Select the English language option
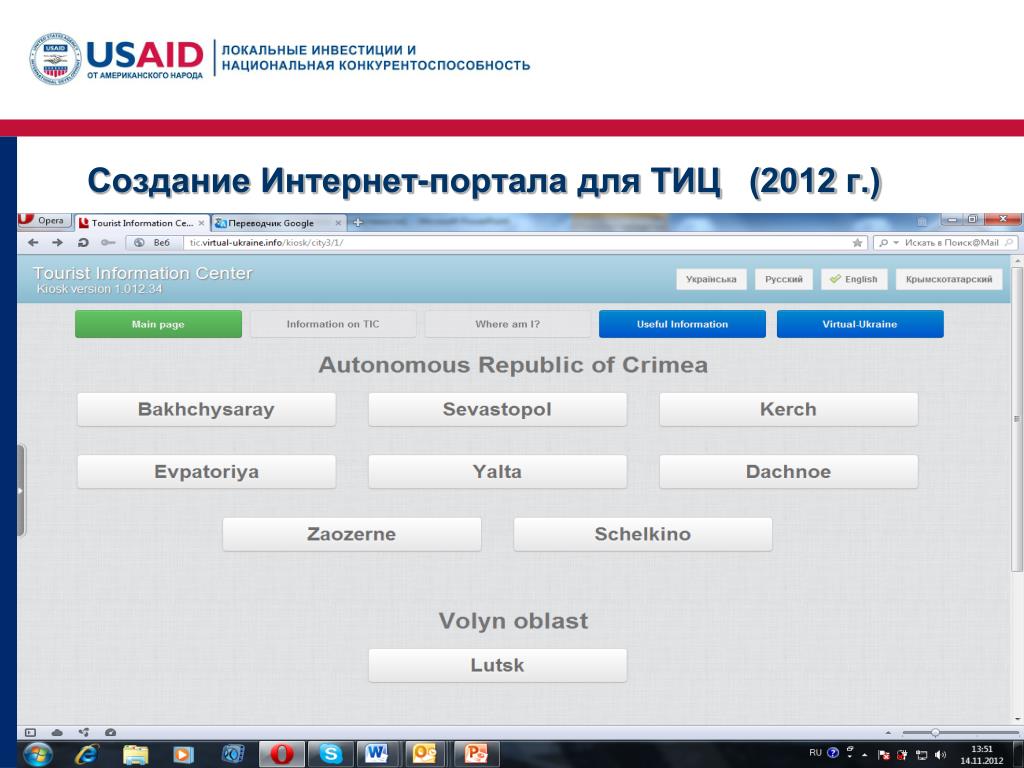Viewport: 1024px width, 768px height. tap(853, 280)
